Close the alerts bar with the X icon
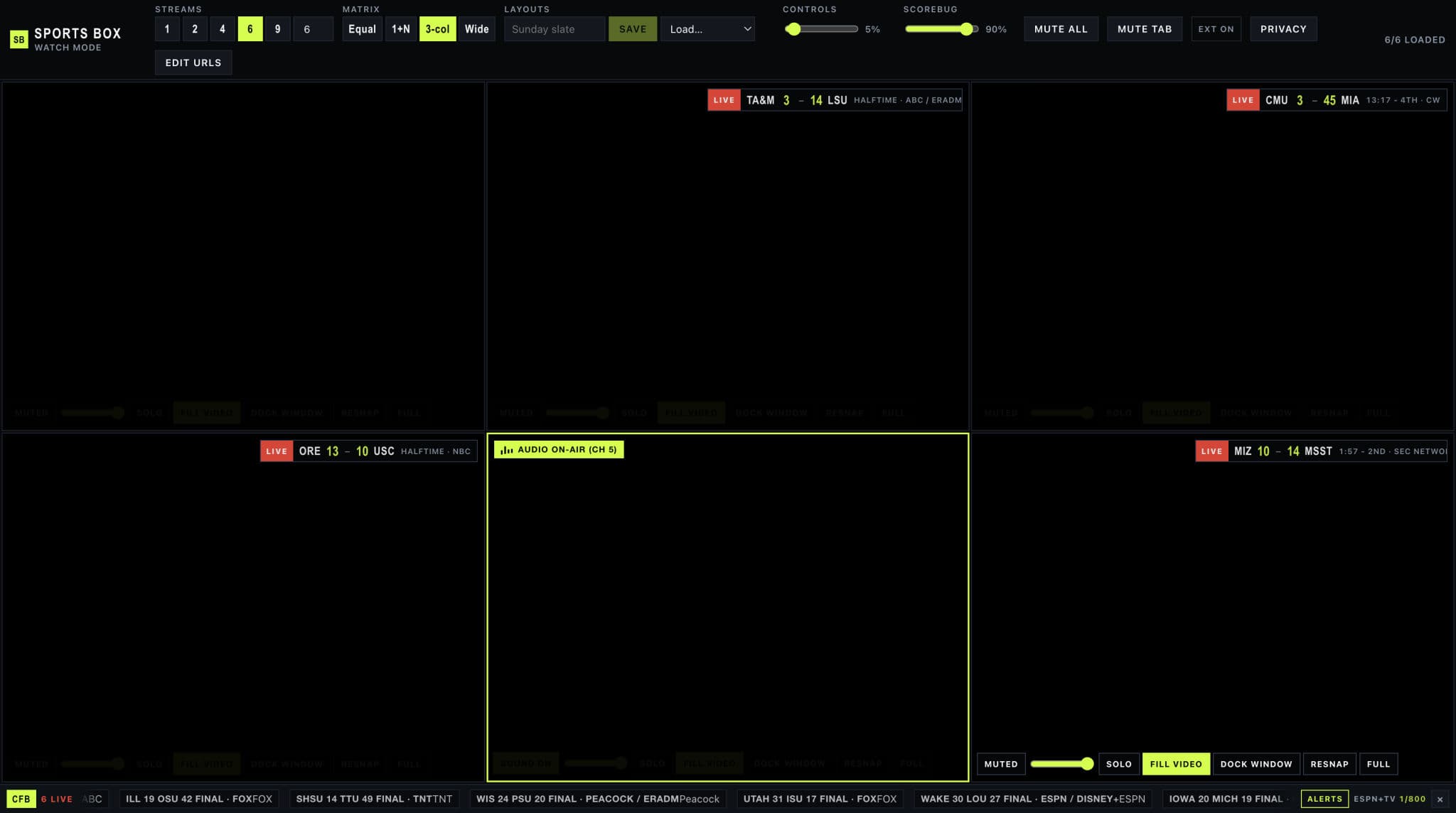 [x=1440, y=799]
